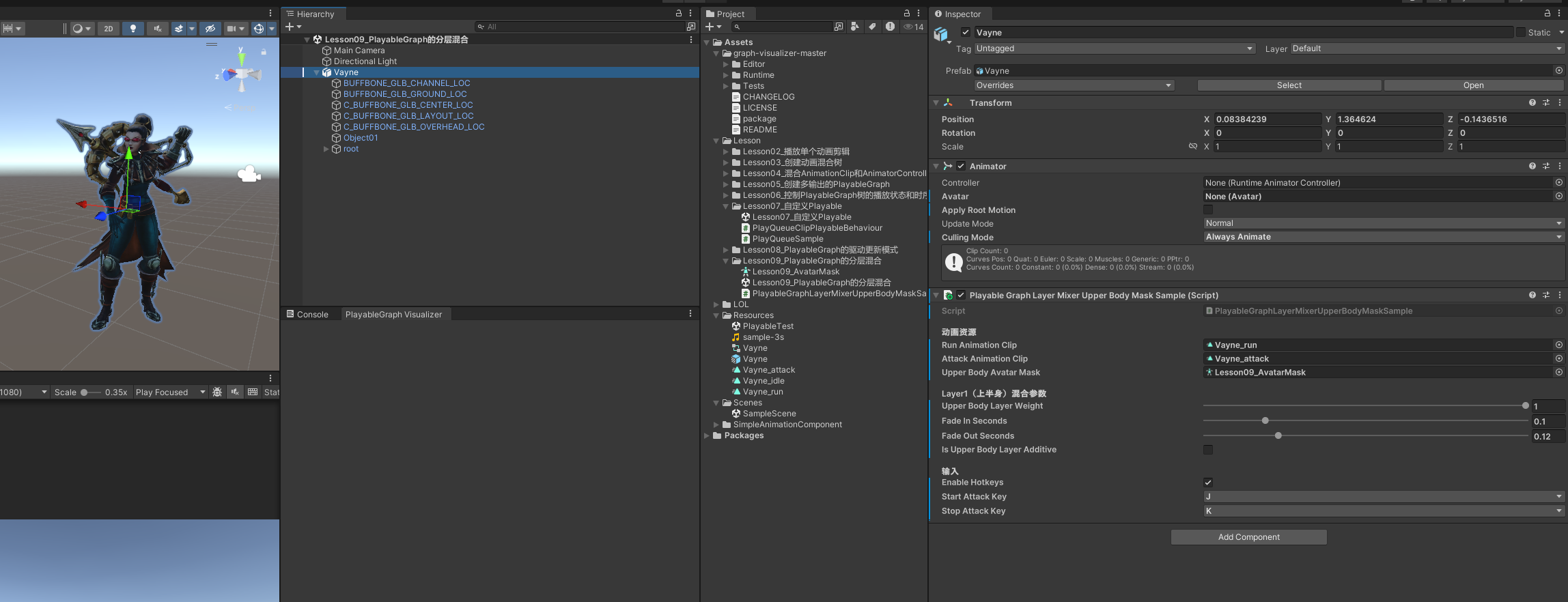This screenshot has height=602, width=1568.
Task: Click the prefab Open button
Action: point(1473,85)
